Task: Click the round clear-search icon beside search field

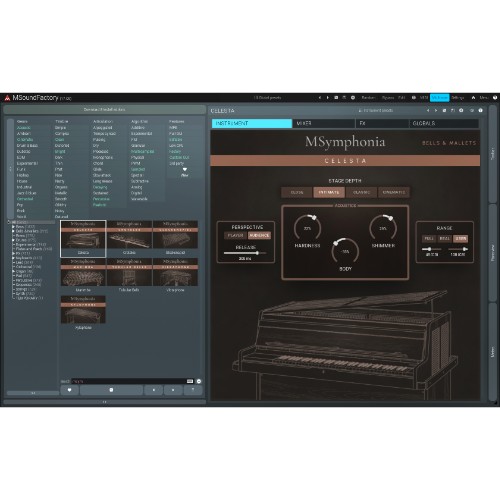Action: point(199,381)
